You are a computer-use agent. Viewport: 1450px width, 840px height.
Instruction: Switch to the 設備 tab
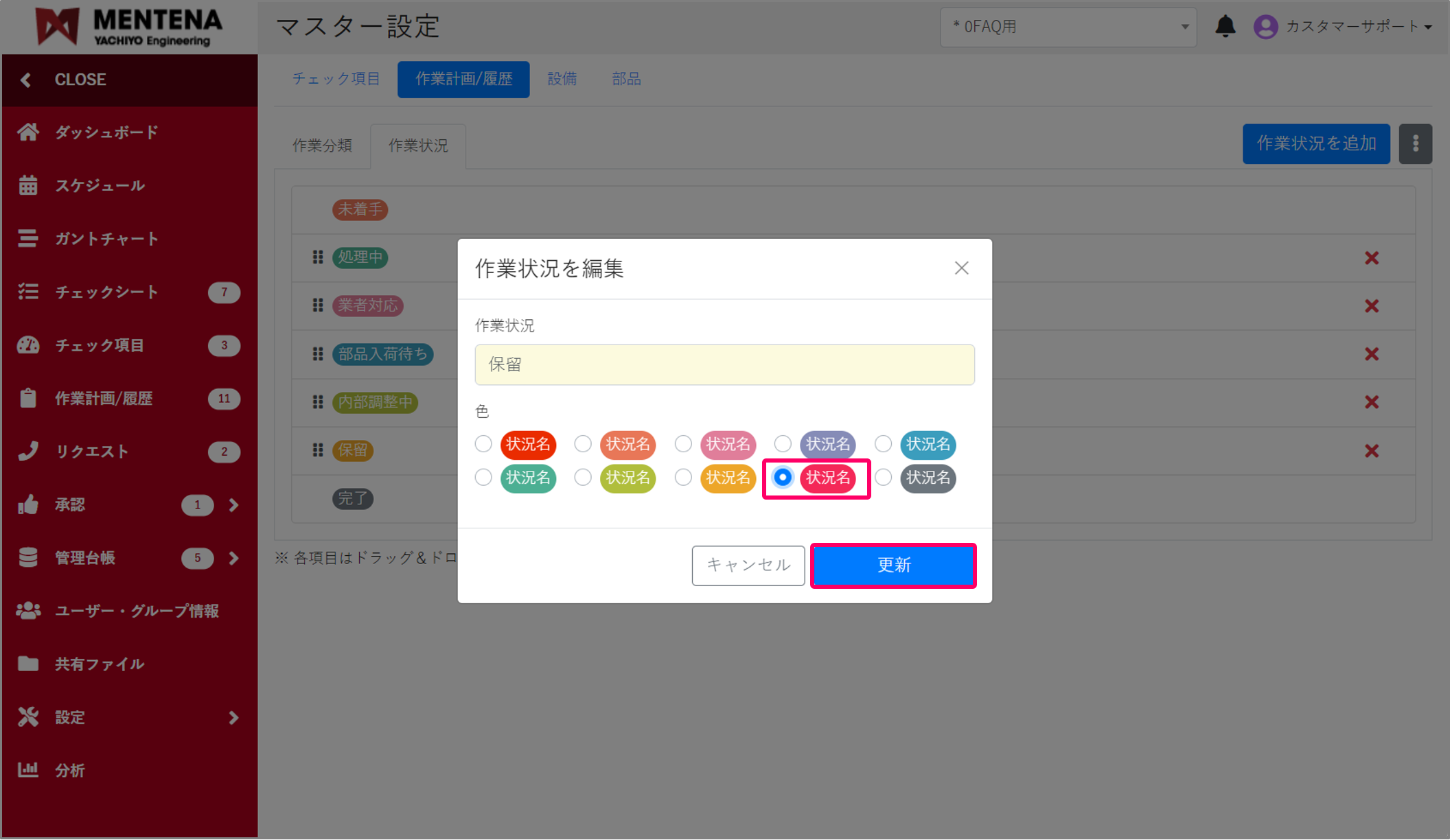(x=562, y=78)
